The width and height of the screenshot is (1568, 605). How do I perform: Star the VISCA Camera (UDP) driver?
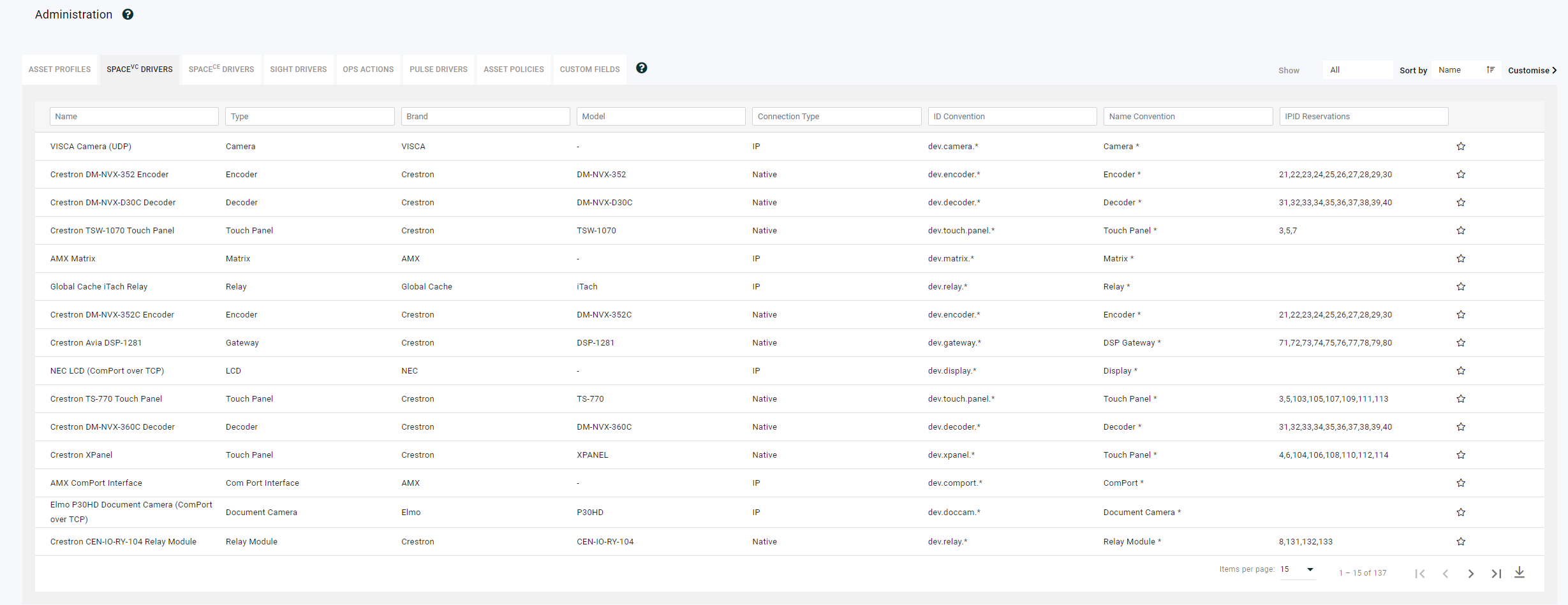point(1461,146)
